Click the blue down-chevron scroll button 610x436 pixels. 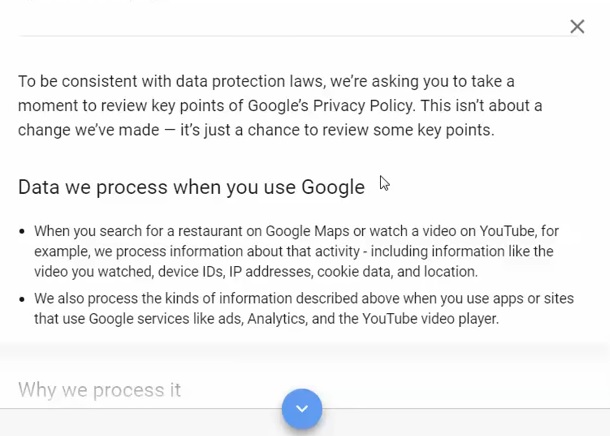302,409
